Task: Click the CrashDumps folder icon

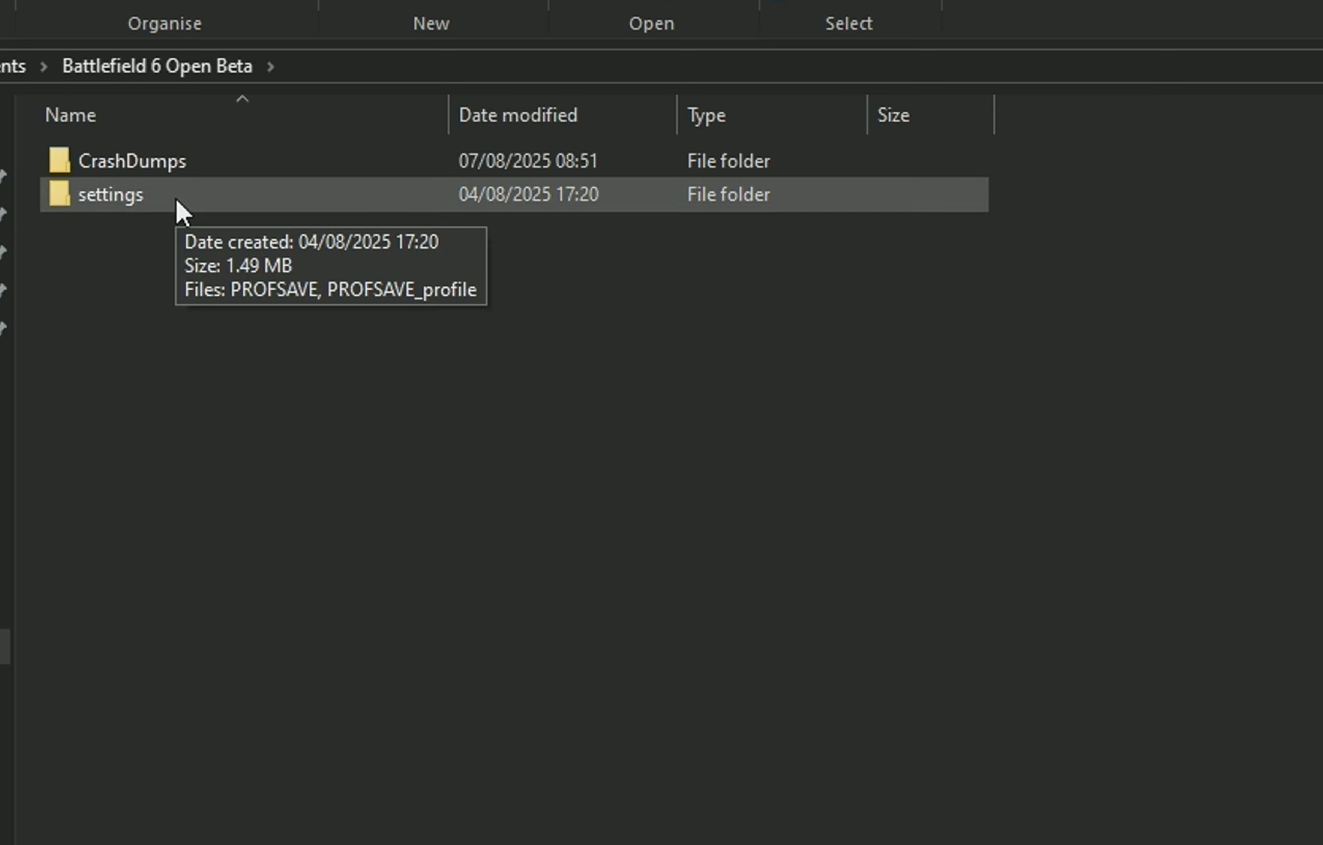Action: coord(59,161)
